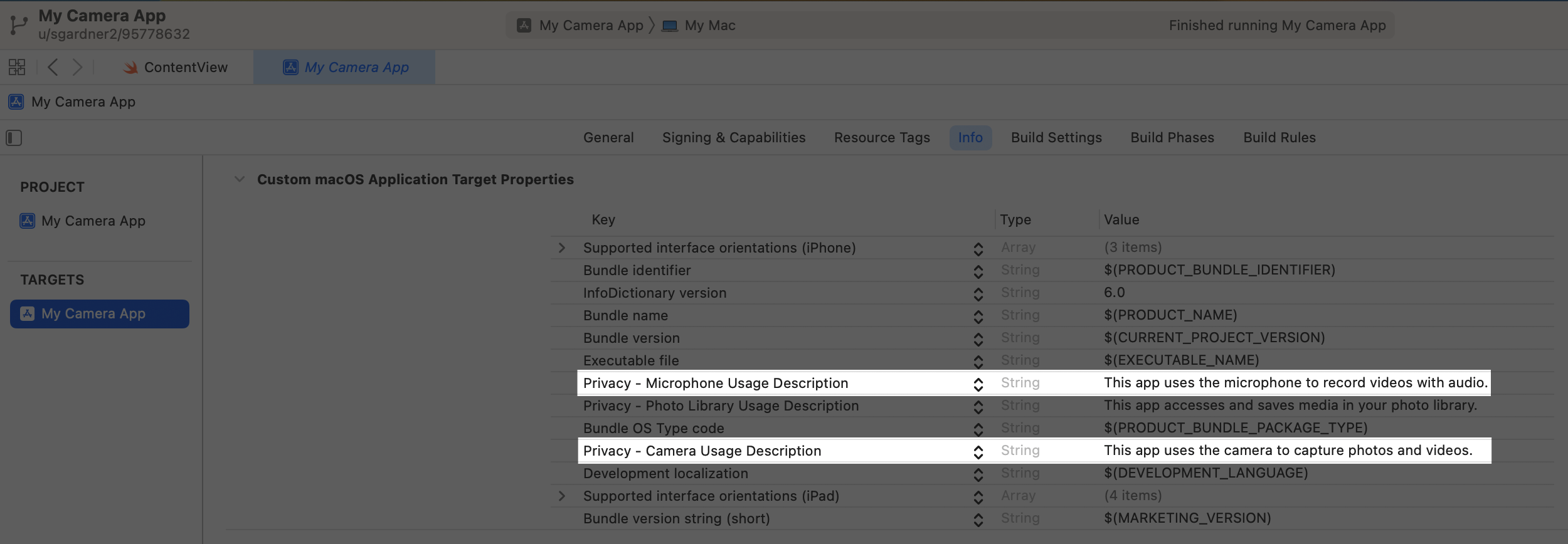Click the My Camera App breadcrumb
The height and width of the screenshot is (544, 1568).
tap(72, 102)
